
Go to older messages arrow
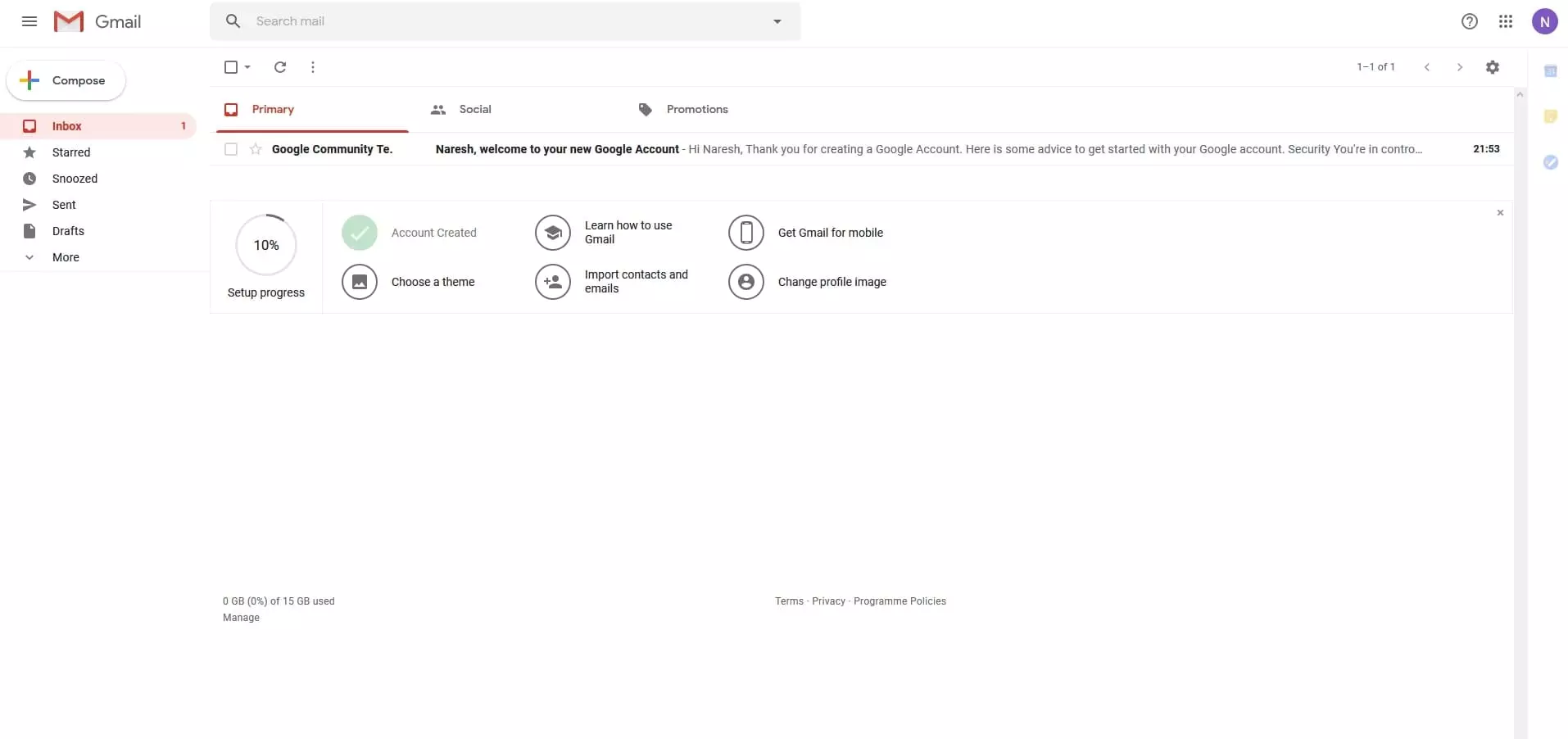1460,67
